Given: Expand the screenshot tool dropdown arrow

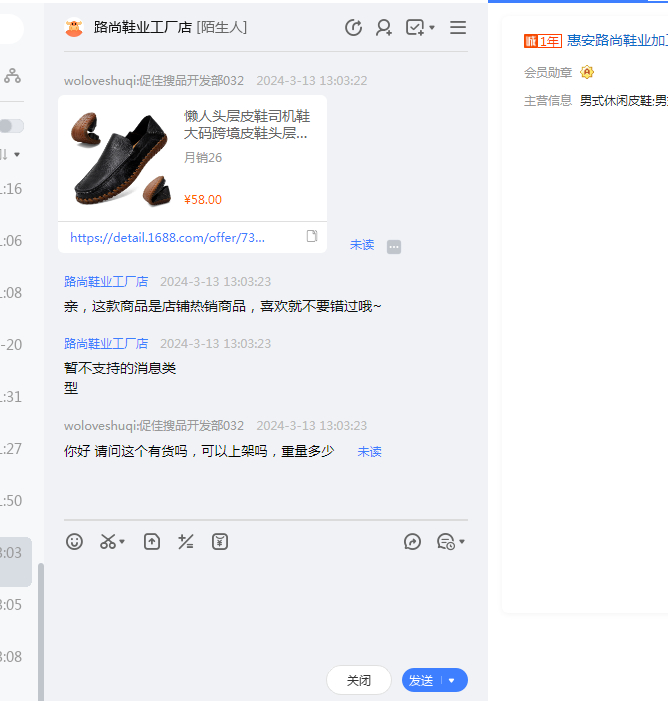Looking at the screenshot, I should [x=122, y=542].
